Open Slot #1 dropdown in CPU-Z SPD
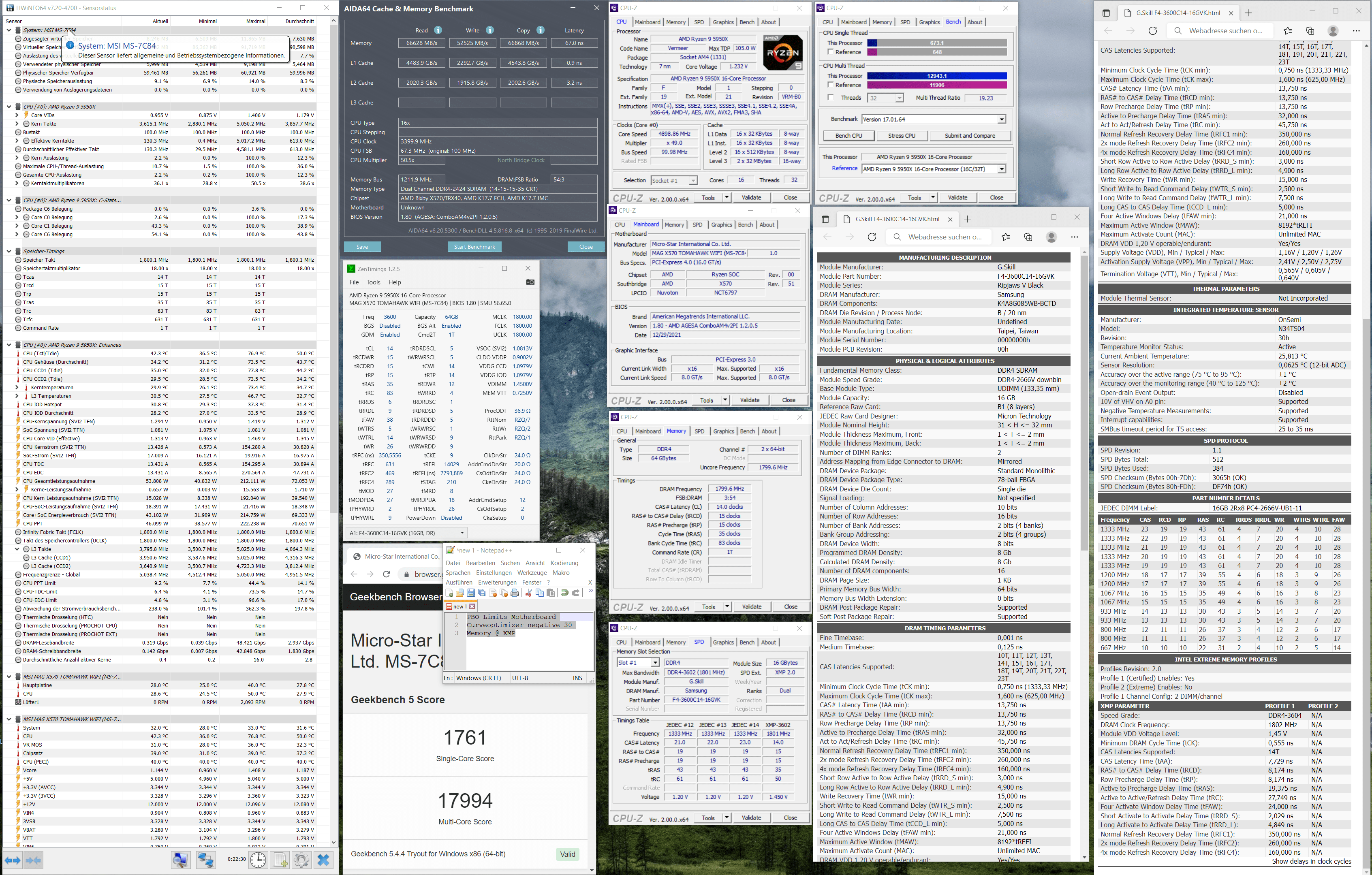1372x875 pixels. point(655,662)
